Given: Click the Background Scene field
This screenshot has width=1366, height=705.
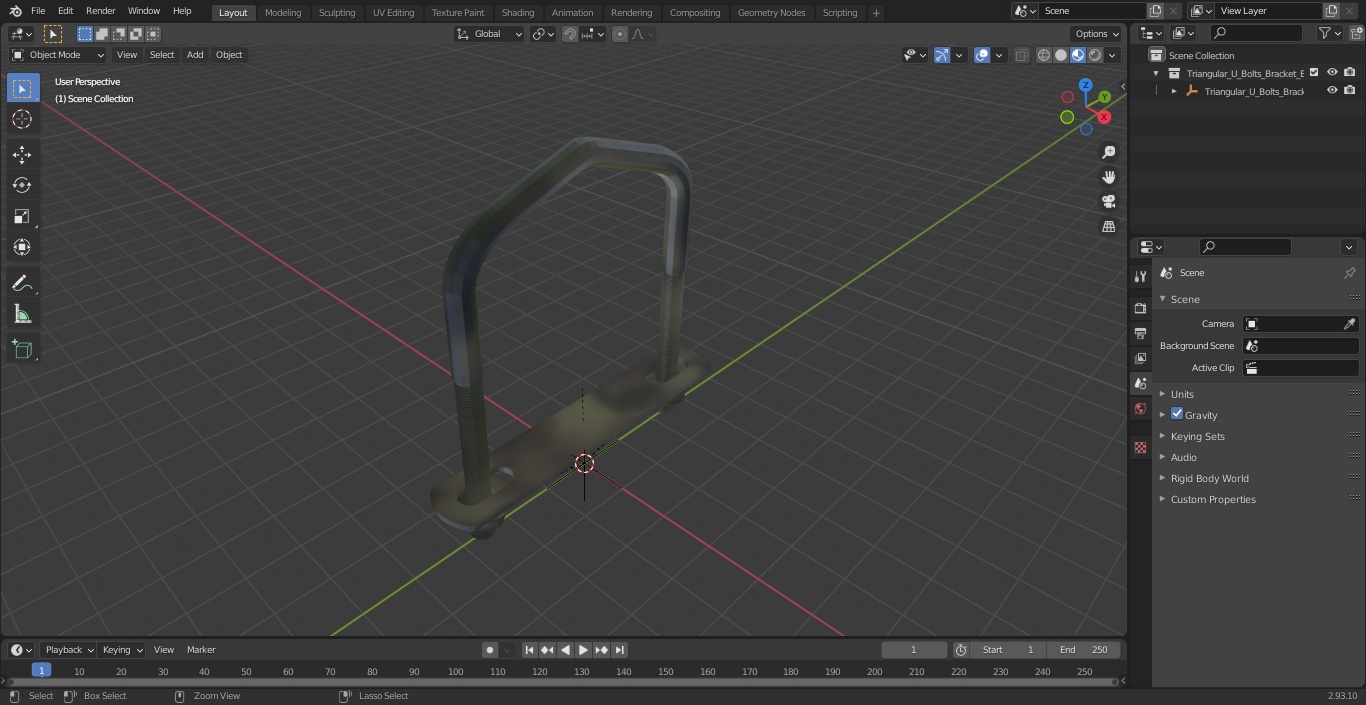Looking at the screenshot, I should [x=1300, y=346].
